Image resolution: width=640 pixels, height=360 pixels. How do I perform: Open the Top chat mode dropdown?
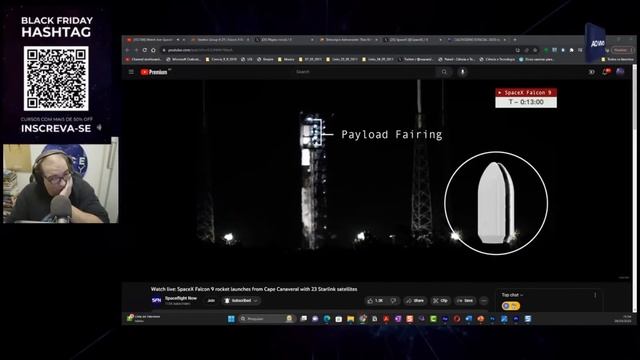point(512,295)
